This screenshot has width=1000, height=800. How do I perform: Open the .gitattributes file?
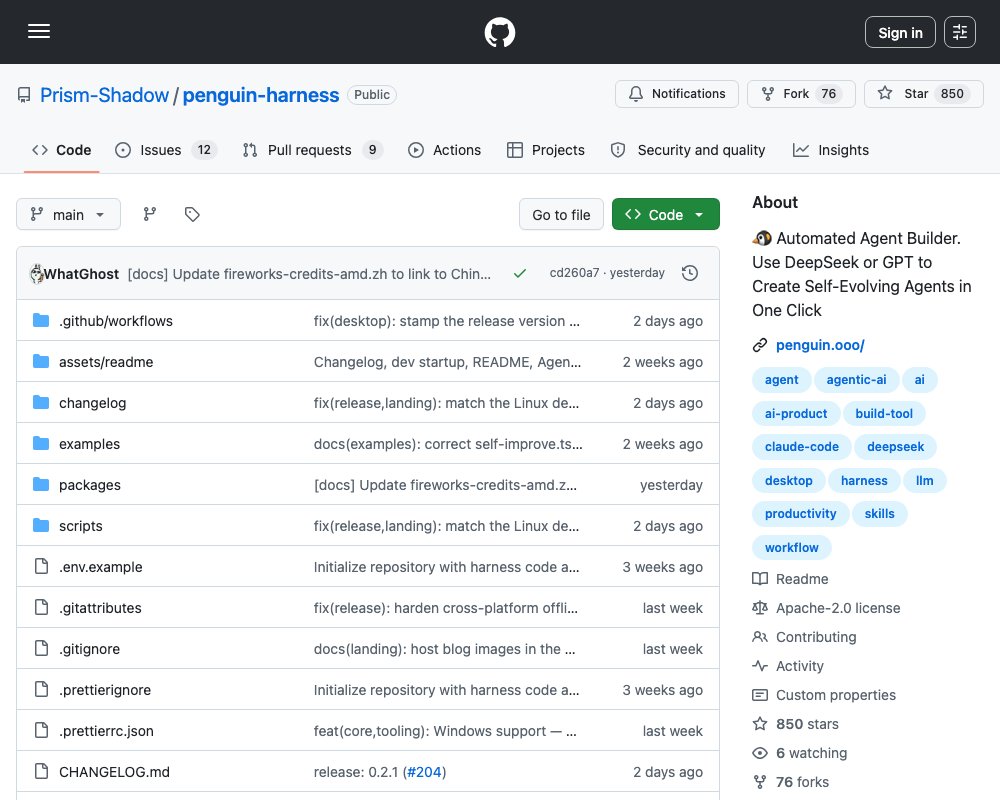[x=100, y=608]
